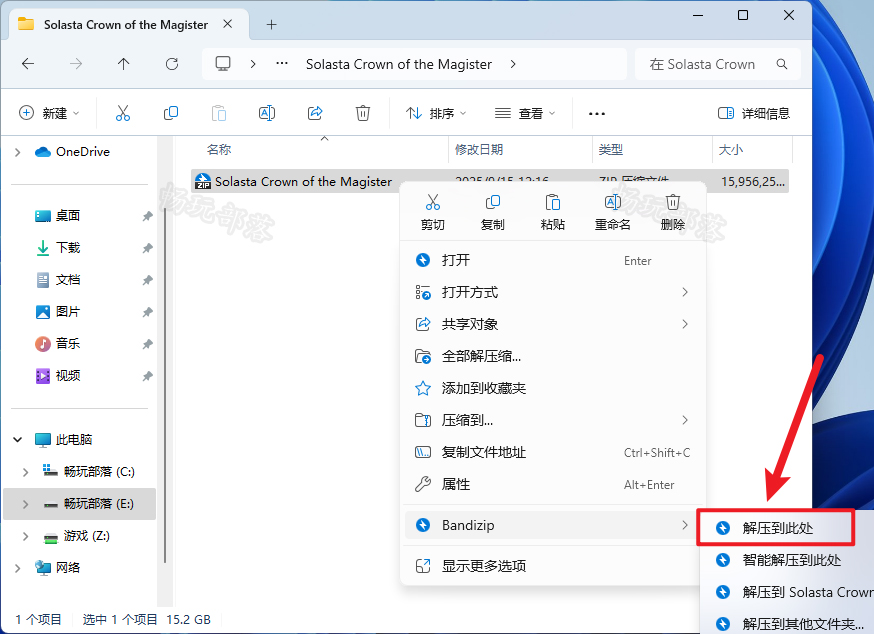Click the Copy icon in toolbar

171,113
